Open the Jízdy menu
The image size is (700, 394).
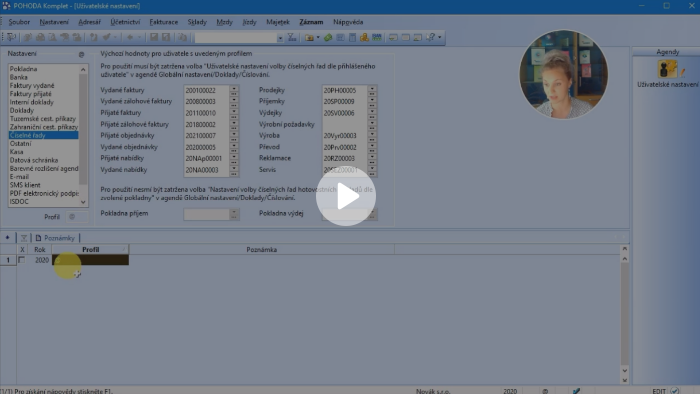[249, 22]
